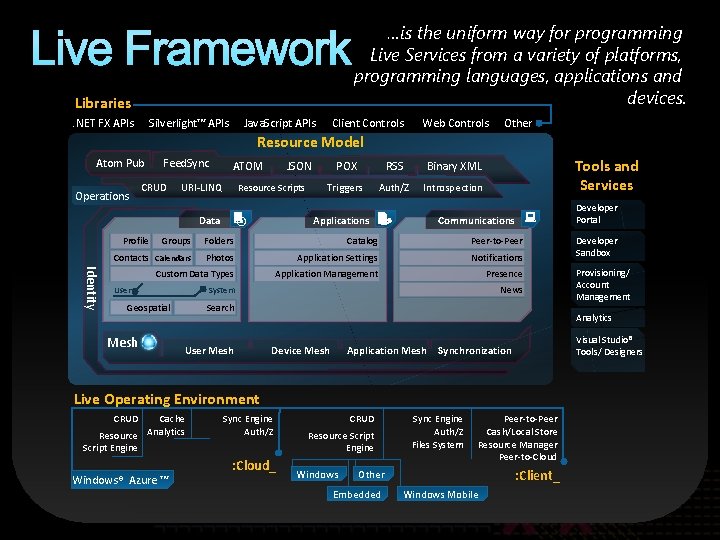Click the Application Settings row
Viewport: 720px width, 540px height.
coord(317,258)
